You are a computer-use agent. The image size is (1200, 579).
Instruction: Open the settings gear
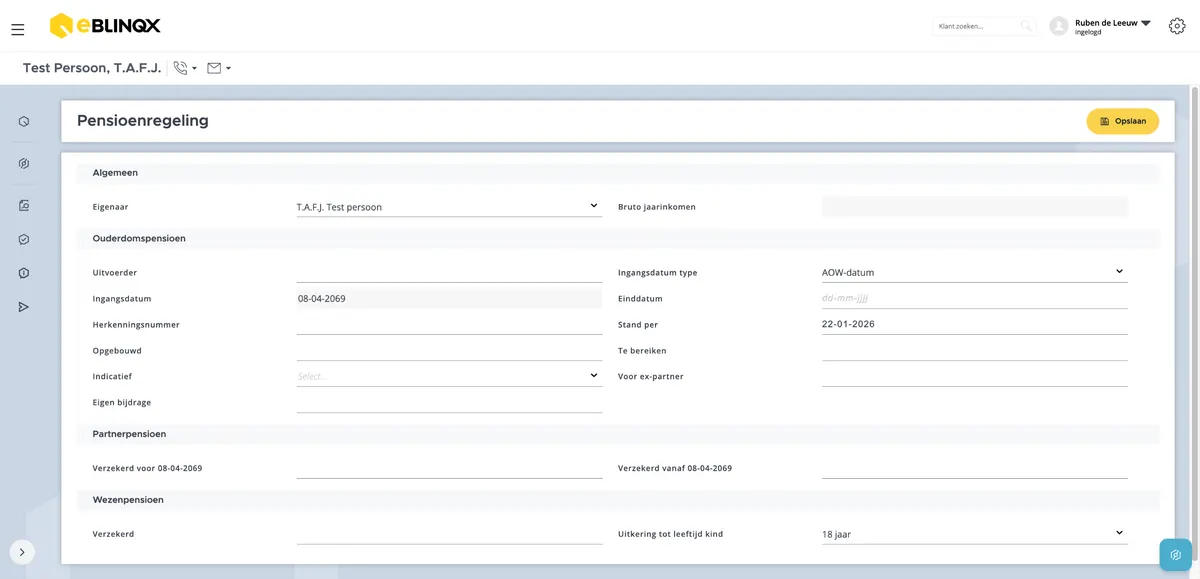[1177, 26]
